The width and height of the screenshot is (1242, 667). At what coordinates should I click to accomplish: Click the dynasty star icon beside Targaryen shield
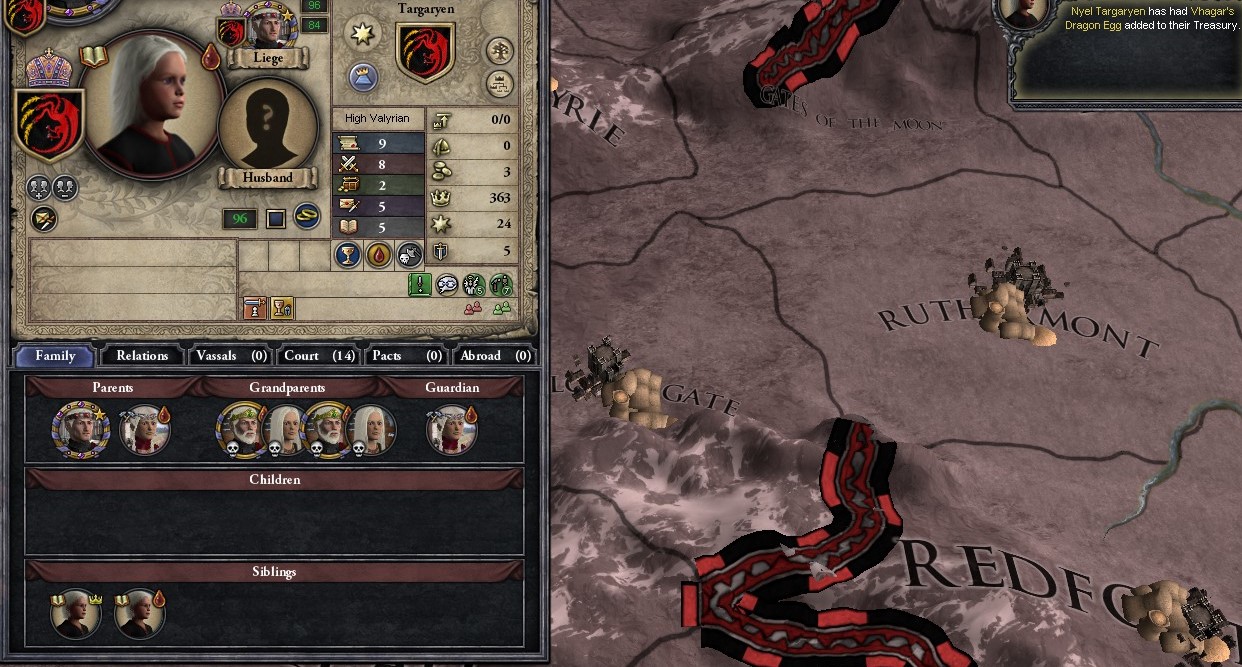click(x=362, y=33)
